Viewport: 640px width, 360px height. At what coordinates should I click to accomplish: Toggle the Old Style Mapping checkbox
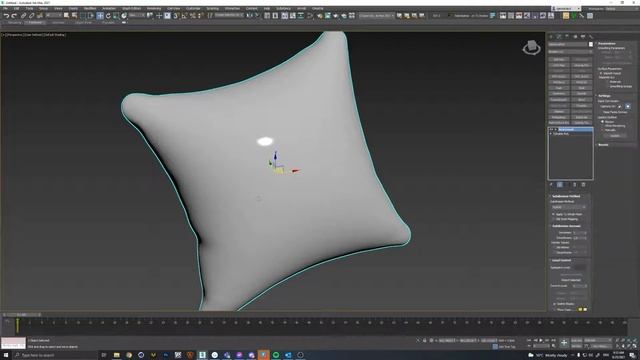click(x=553, y=219)
